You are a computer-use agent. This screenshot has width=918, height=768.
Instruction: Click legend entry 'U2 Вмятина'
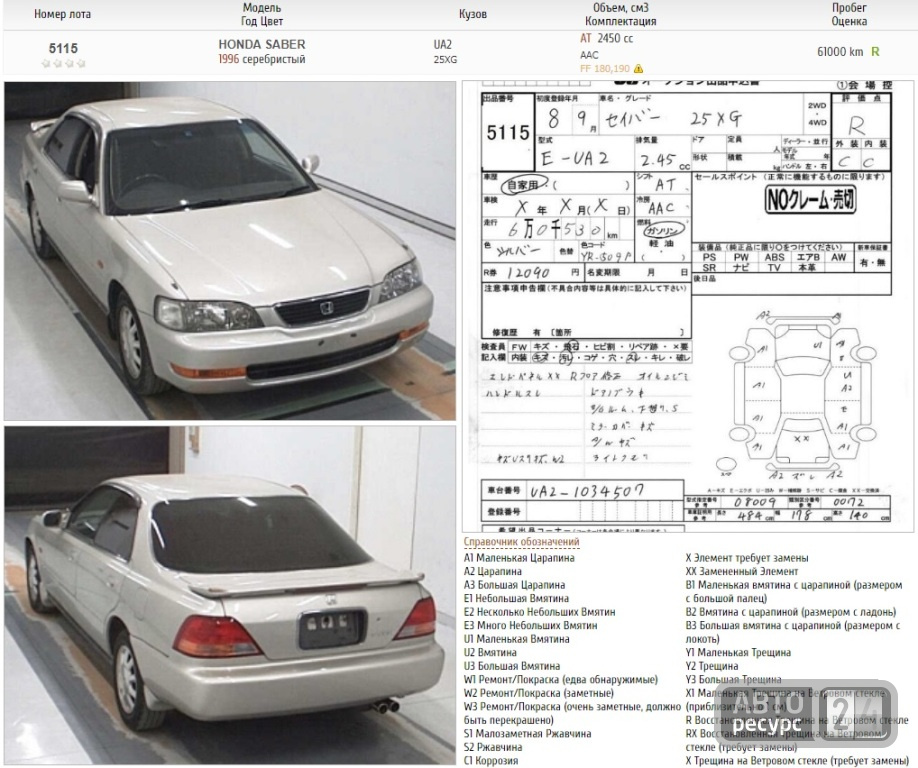click(x=490, y=652)
